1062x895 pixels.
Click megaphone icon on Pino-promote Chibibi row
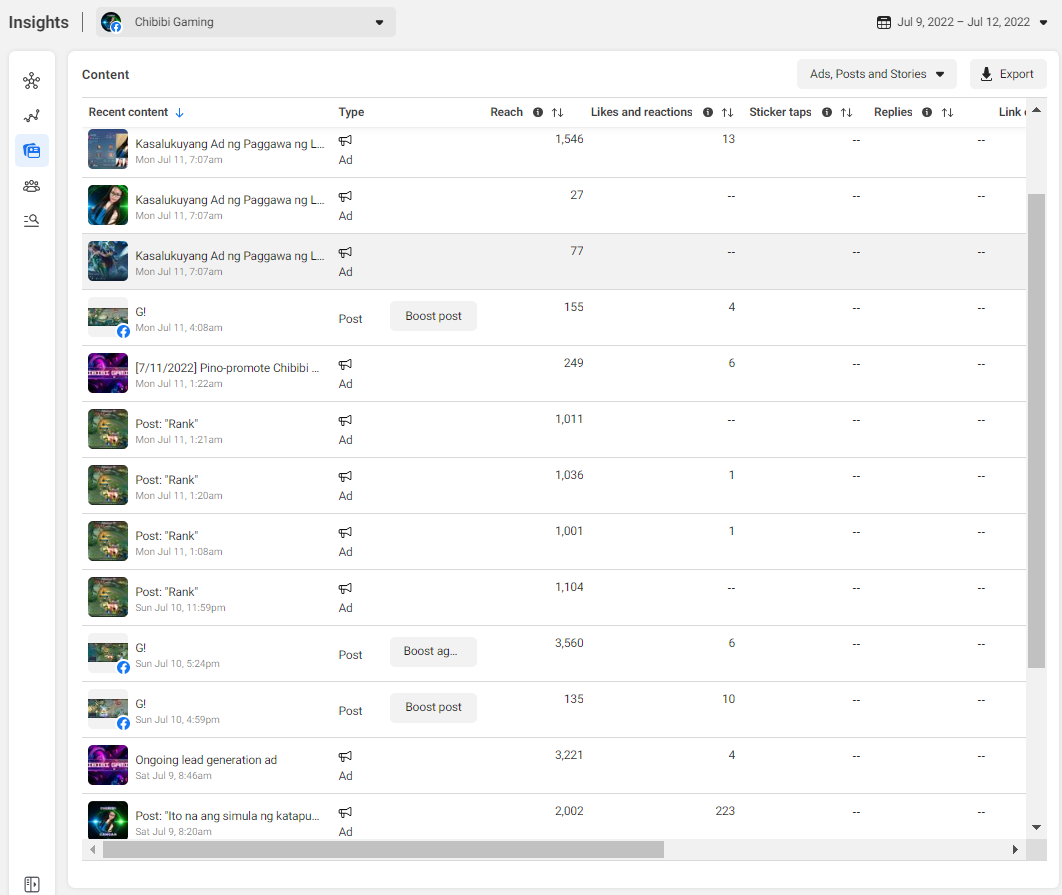pyautogui.click(x=345, y=365)
